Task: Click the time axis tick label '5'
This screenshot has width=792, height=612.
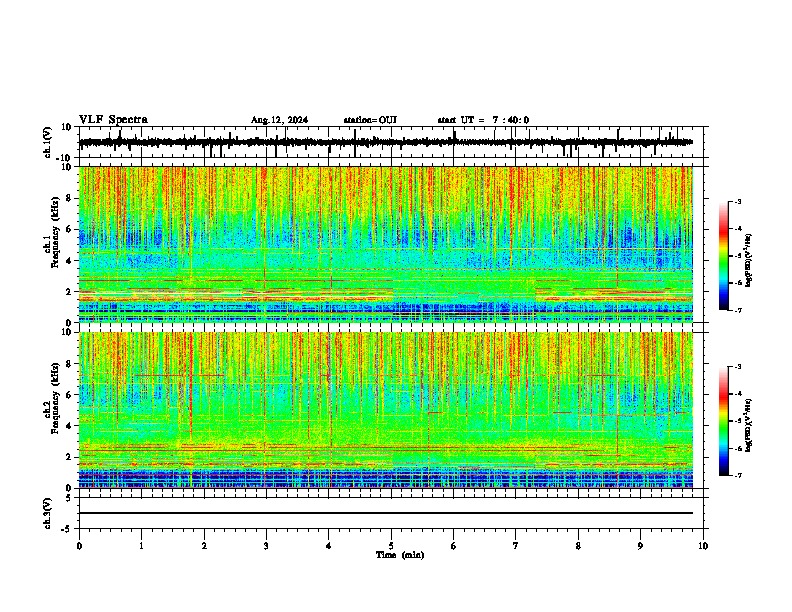Action: click(391, 546)
